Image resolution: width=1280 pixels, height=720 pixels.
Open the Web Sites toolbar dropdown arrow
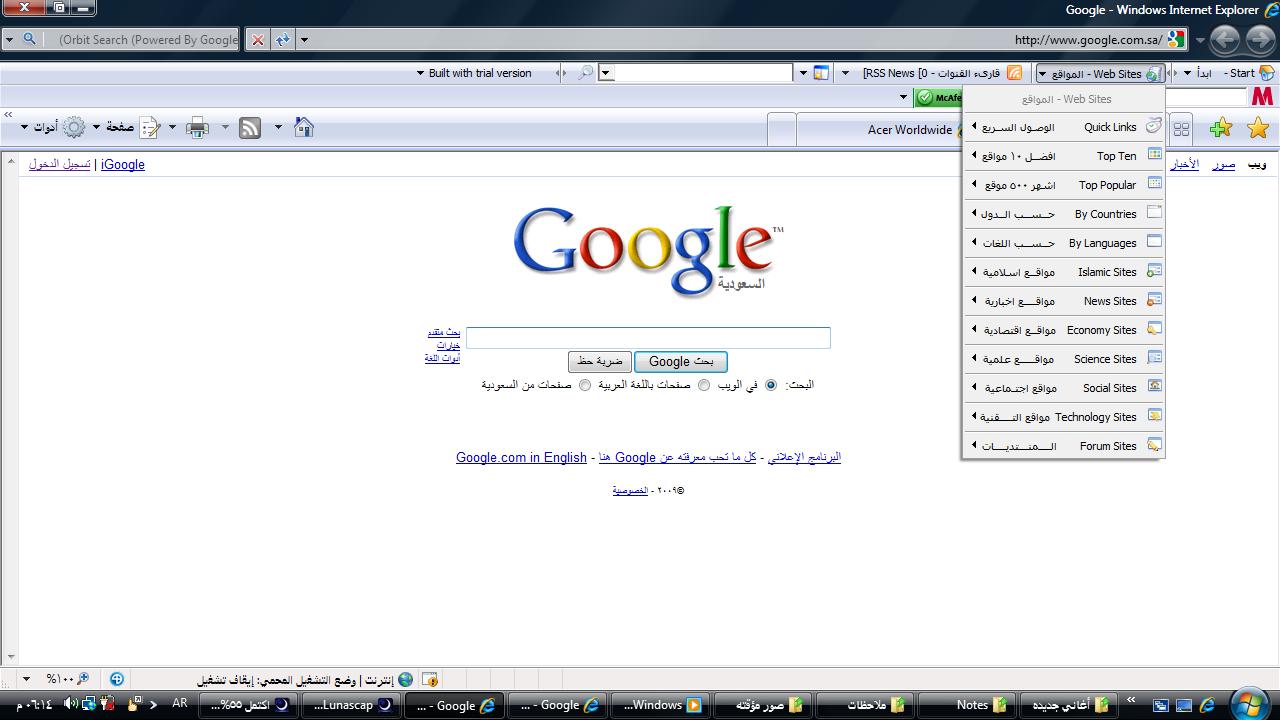pos(1042,73)
